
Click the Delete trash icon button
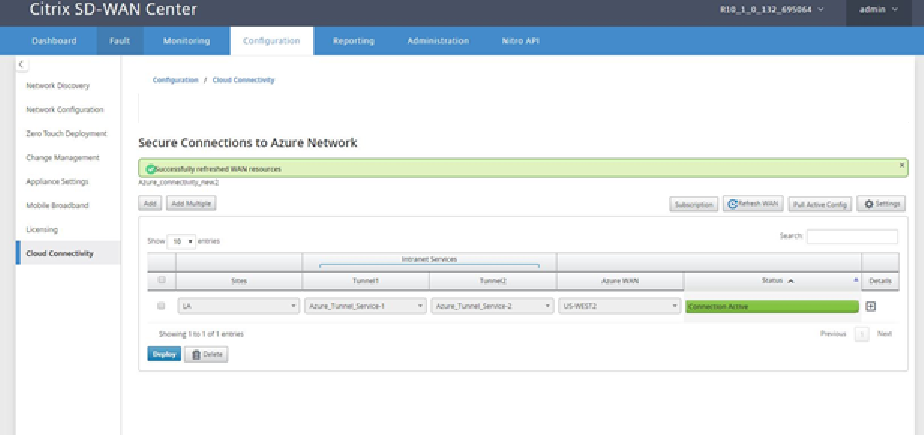coord(206,354)
